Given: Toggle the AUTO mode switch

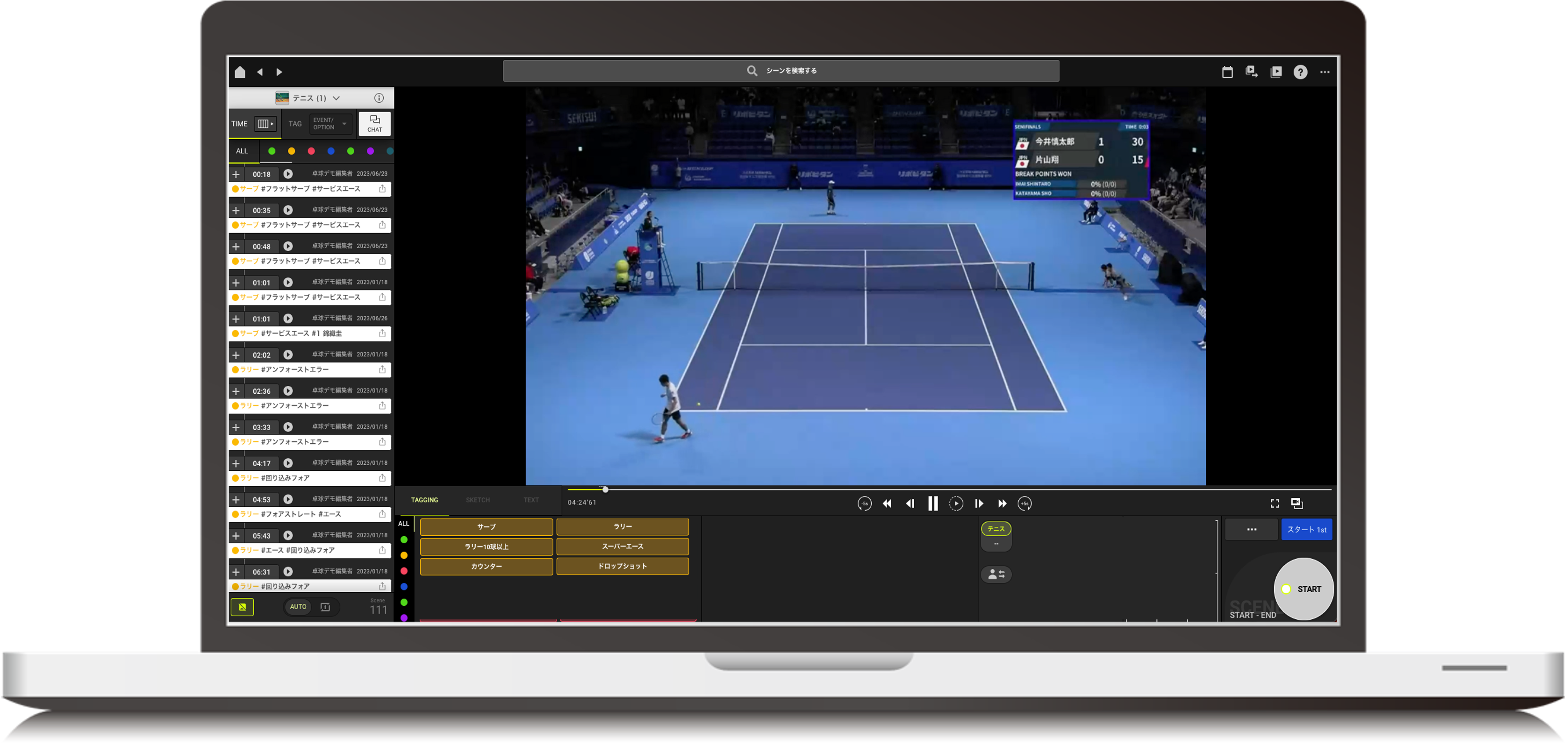Looking at the screenshot, I should pos(298,607).
